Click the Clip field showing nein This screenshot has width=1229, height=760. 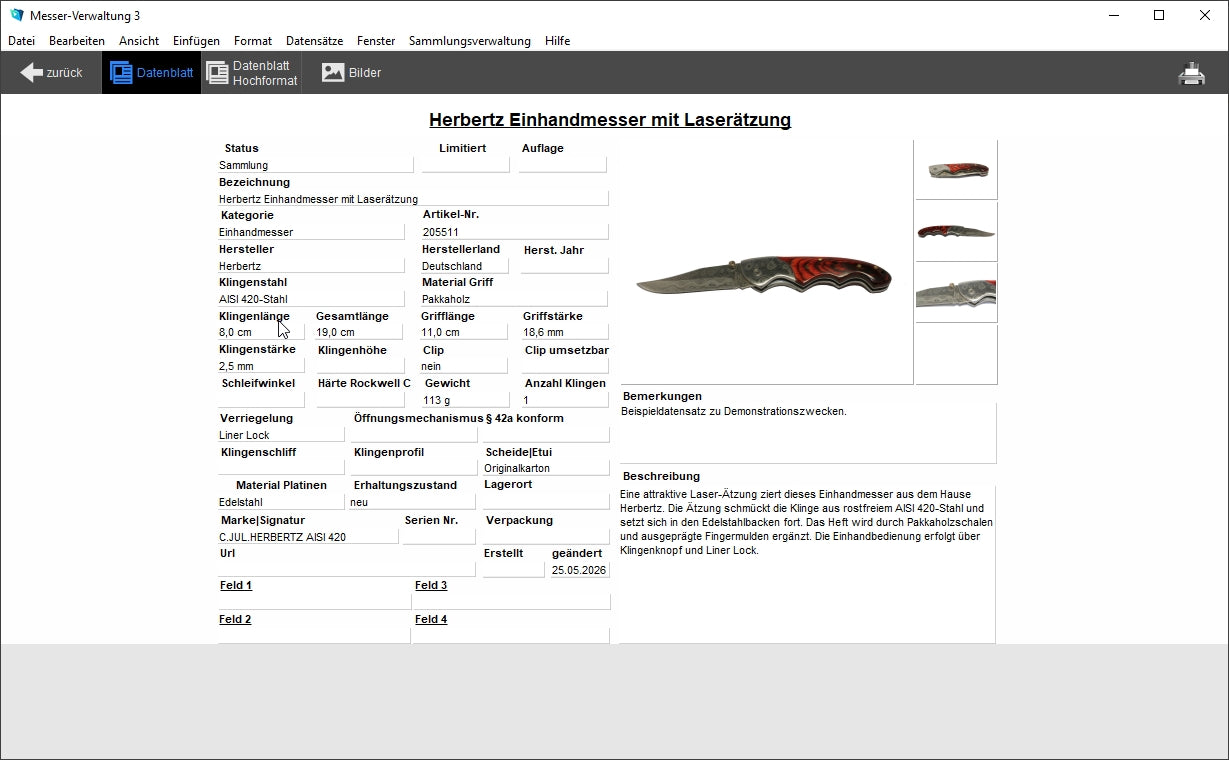coord(464,366)
